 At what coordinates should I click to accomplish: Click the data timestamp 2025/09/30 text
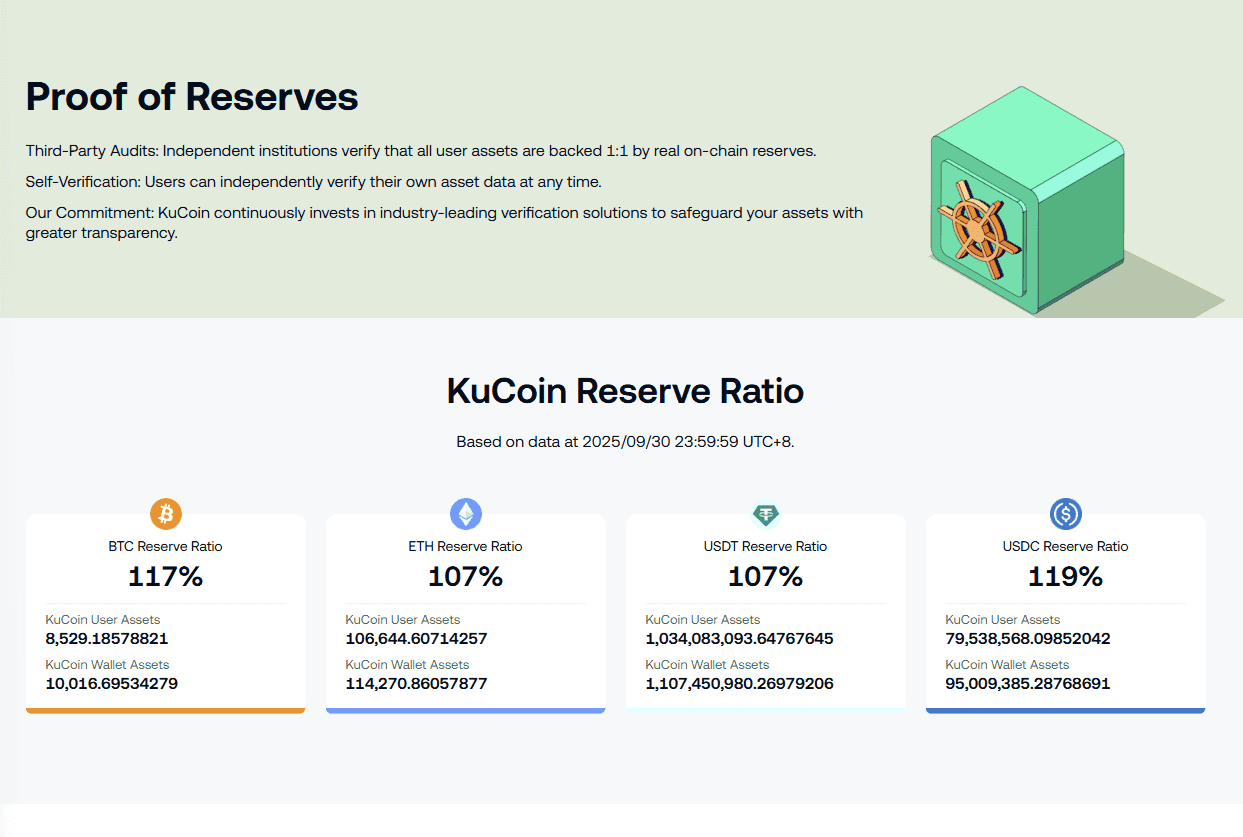[624, 441]
